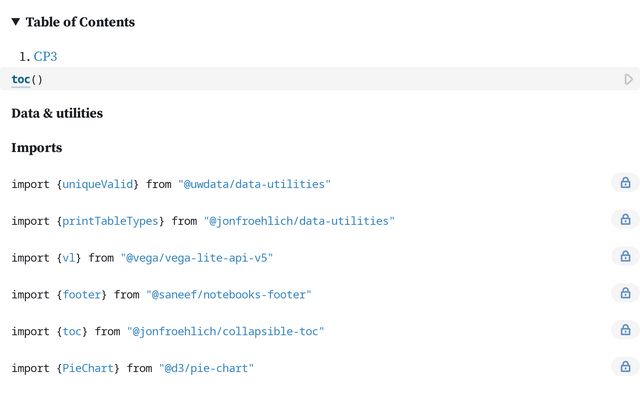Click the run cell play icon
Screen dimensions: 640x400
(629, 79)
